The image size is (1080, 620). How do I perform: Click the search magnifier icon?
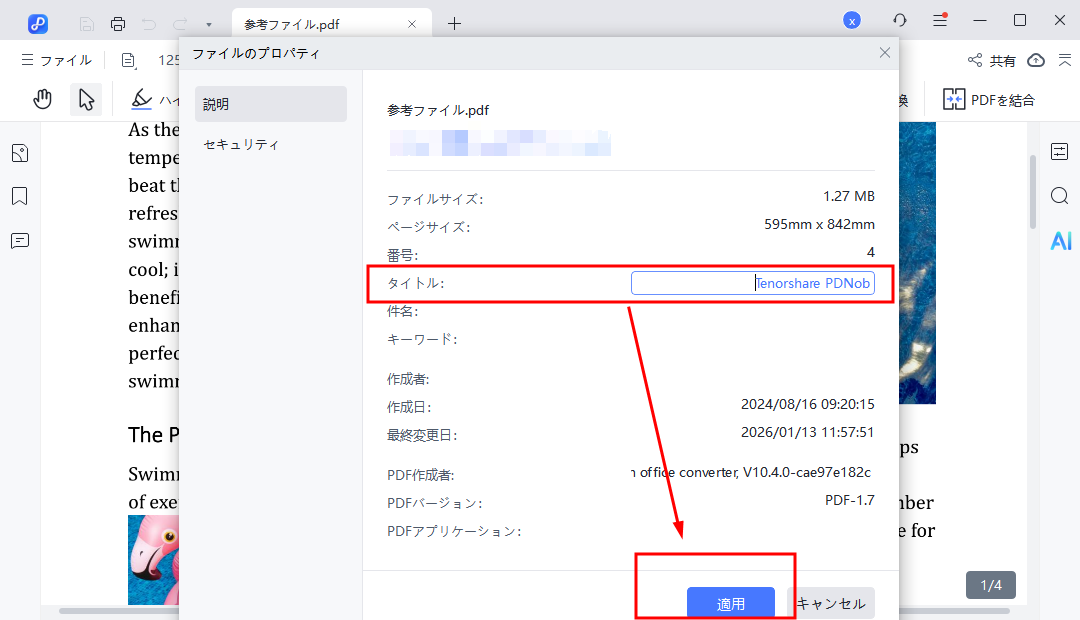click(1060, 196)
